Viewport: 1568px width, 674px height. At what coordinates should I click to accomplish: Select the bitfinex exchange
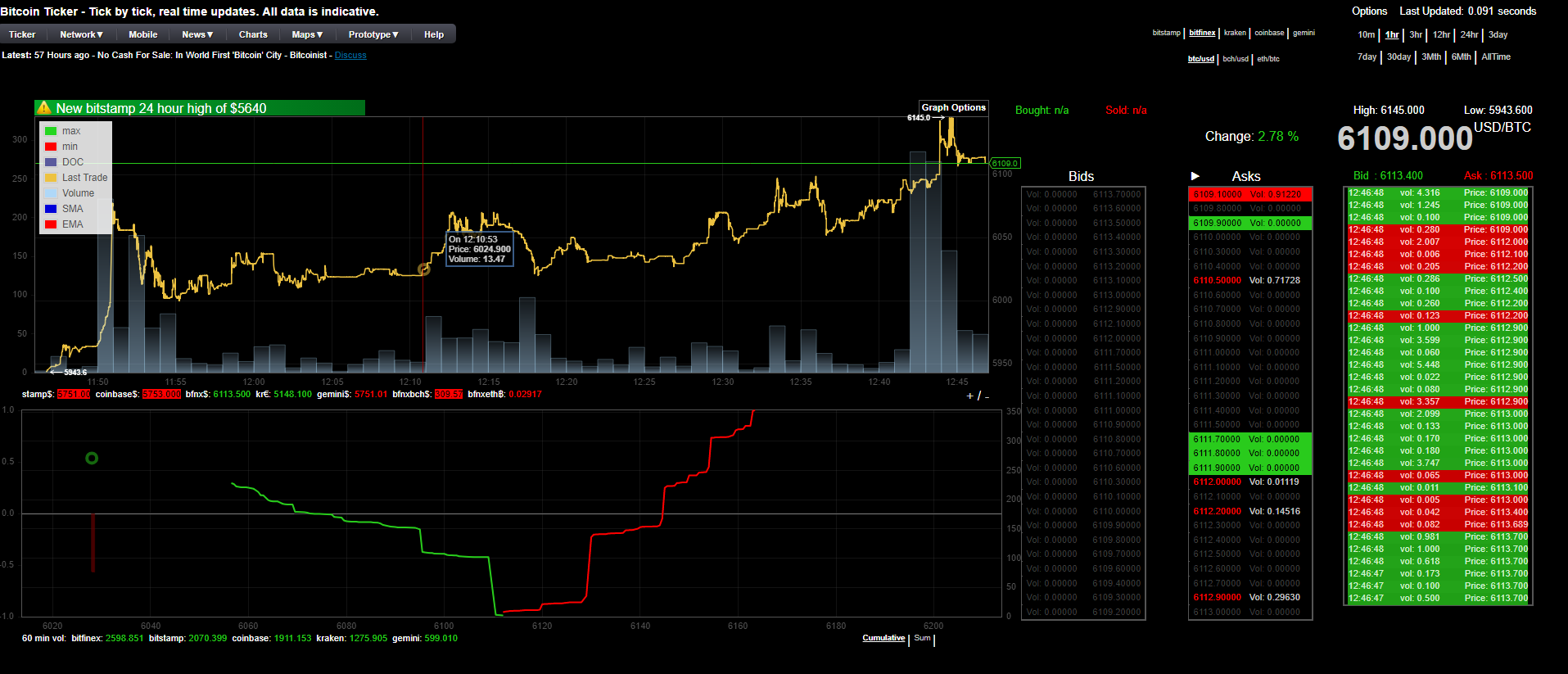[x=1202, y=33]
